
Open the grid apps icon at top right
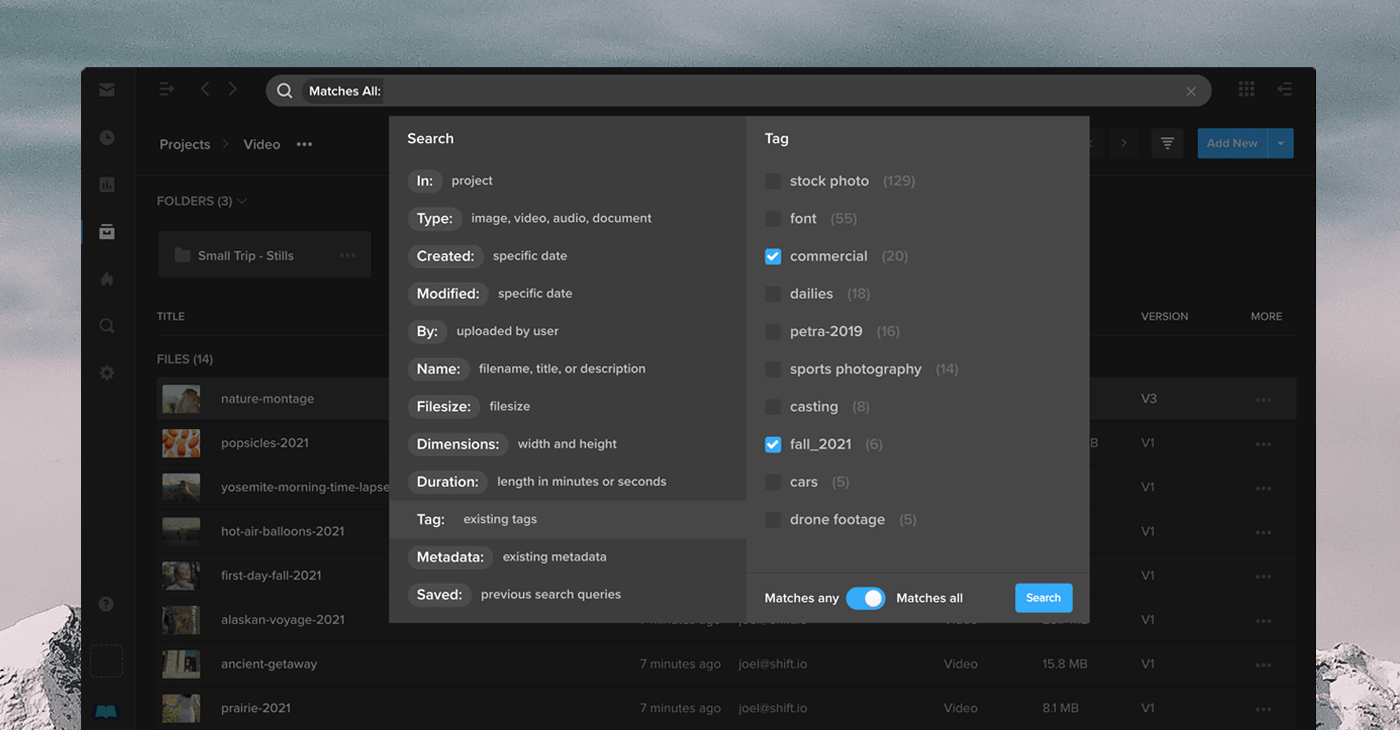tap(1246, 89)
